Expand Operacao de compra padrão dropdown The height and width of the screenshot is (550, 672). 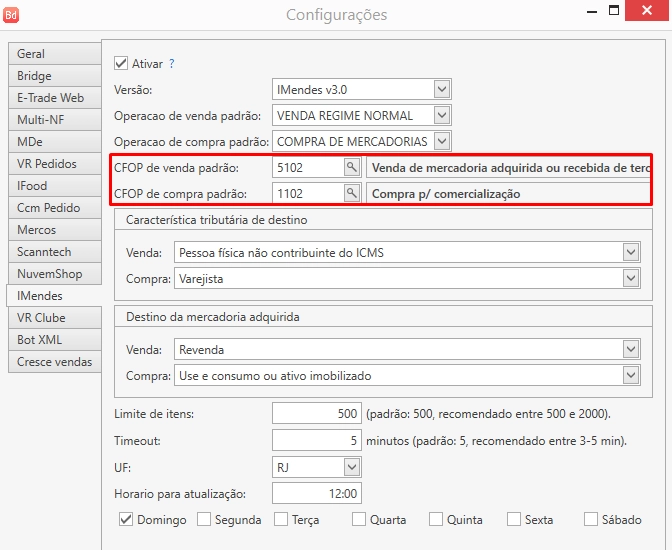click(442, 141)
